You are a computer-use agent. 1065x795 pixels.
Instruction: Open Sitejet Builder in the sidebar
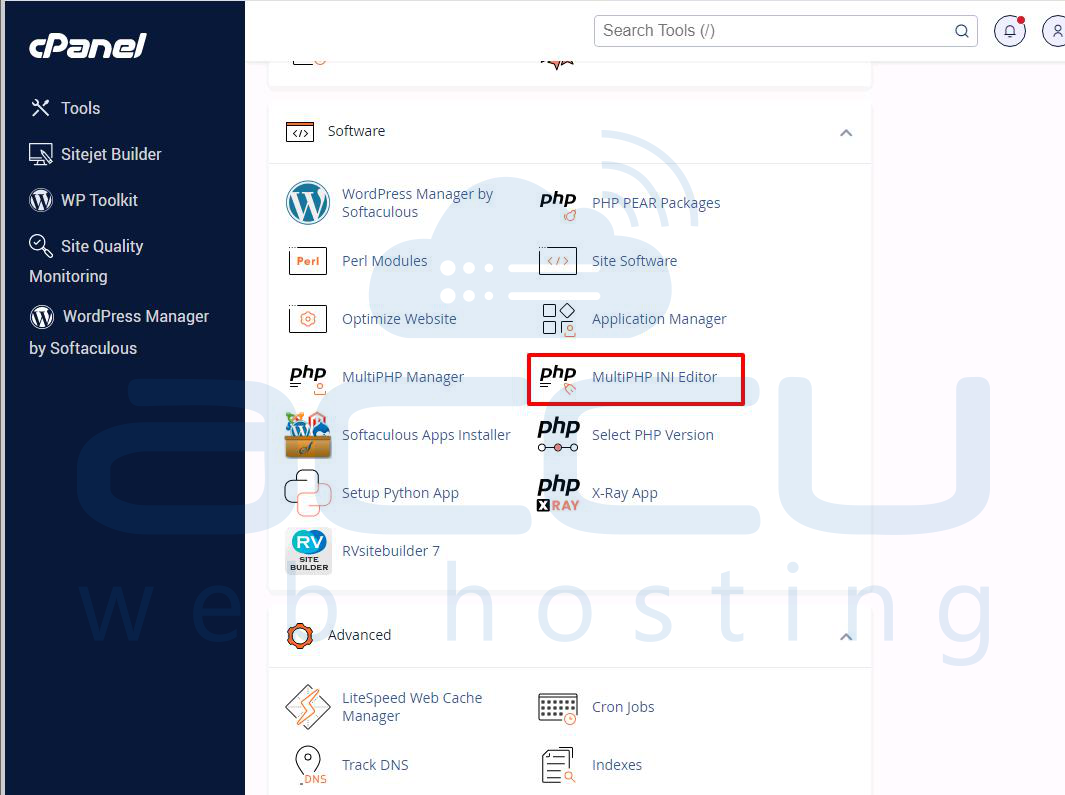pyautogui.click(x=95, y=154)
